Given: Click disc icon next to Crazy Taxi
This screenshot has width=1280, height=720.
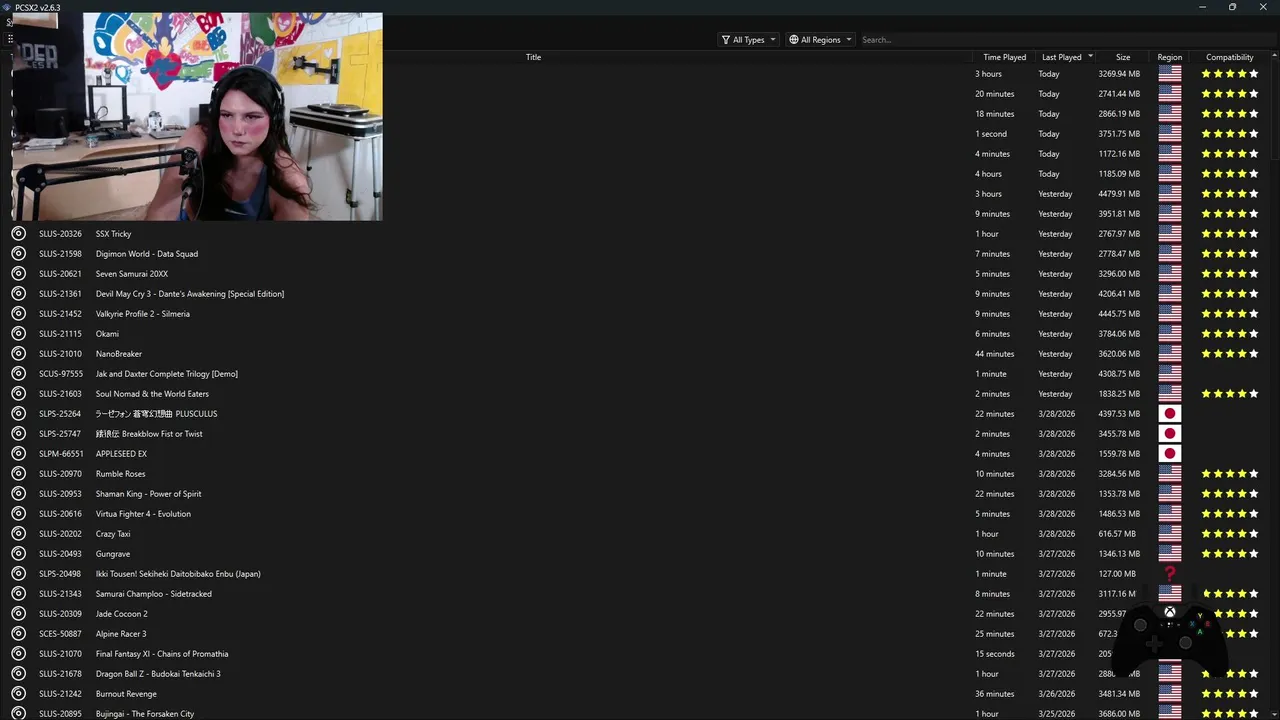Looking at the screenshot, I should (x=18, y=534).
